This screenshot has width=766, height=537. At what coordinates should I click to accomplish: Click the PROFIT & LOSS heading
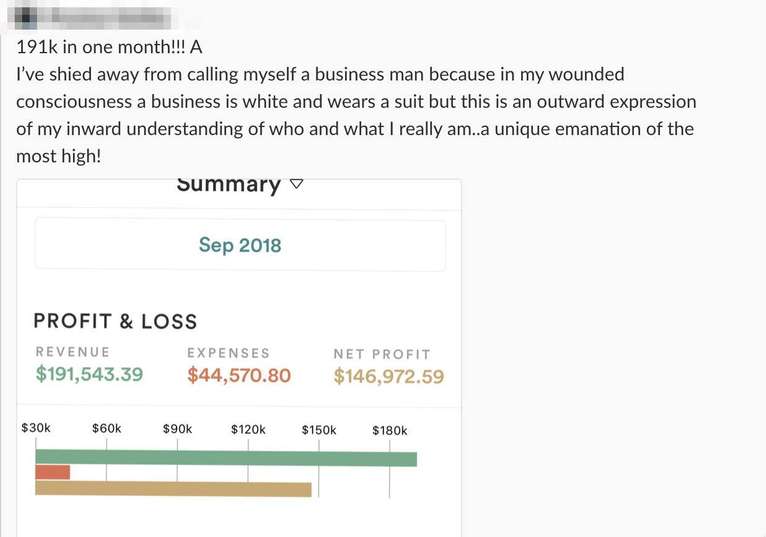pyautogui.click(x=115, y=321)
